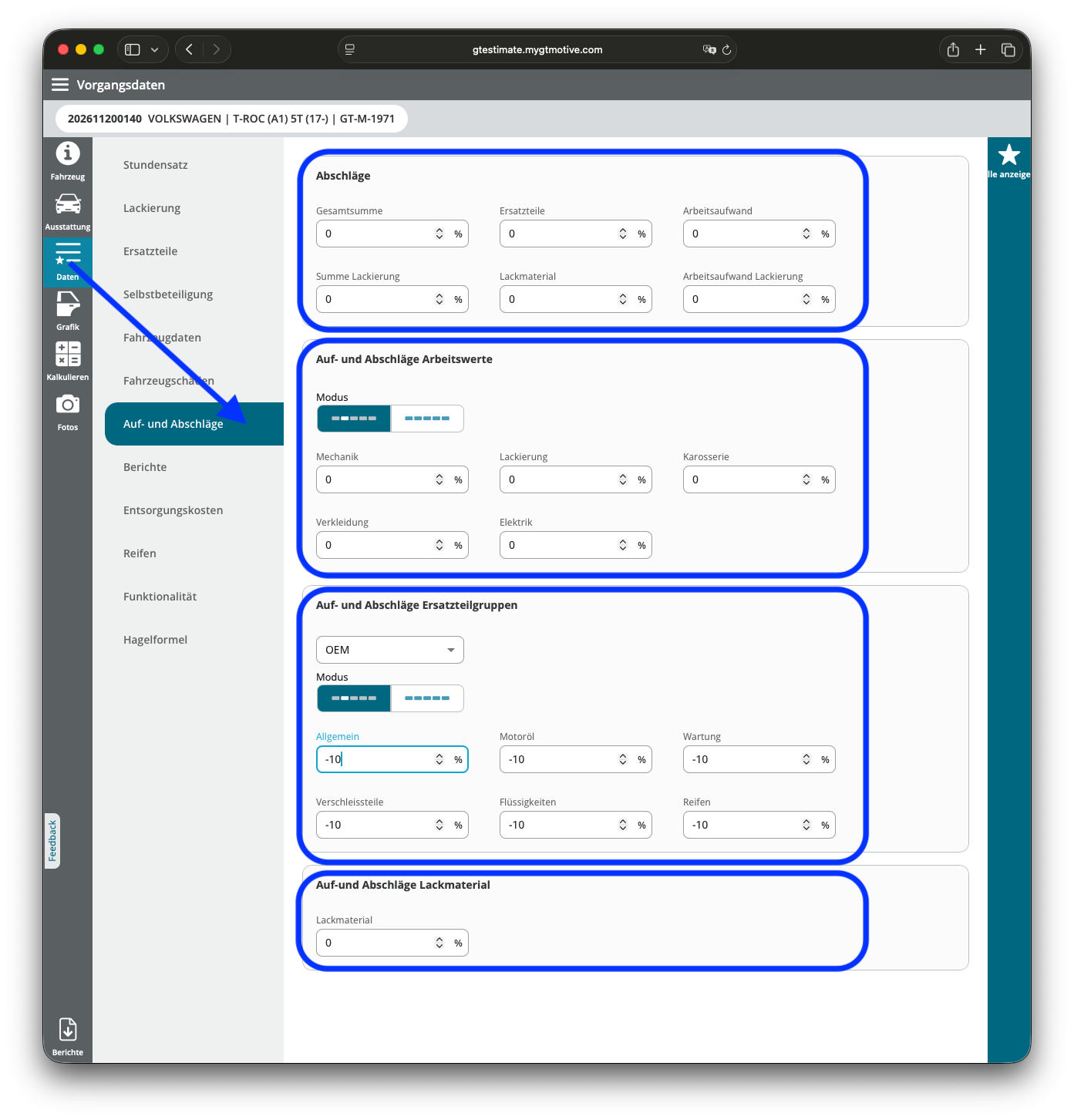This screenshot has height=1120, width=1074.
Task: Open the Grafik door icon section
Action: 68,311
